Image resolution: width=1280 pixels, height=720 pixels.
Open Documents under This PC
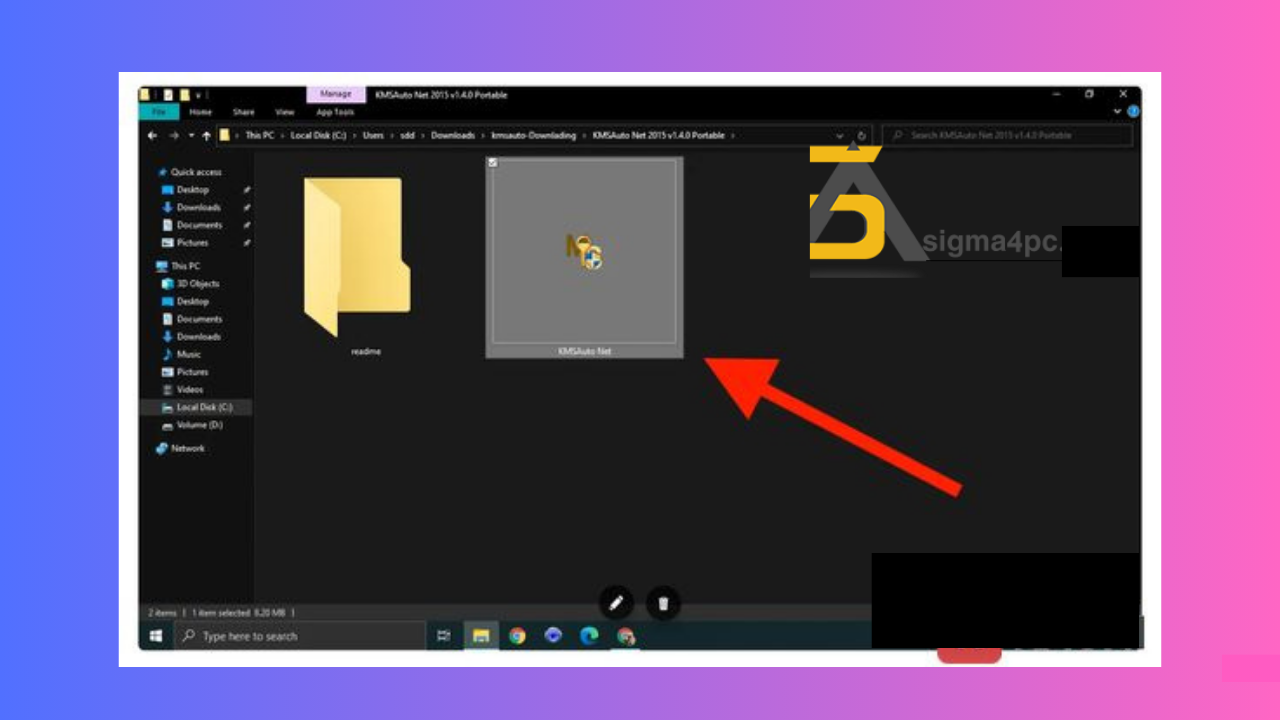[x=199, y=319]
